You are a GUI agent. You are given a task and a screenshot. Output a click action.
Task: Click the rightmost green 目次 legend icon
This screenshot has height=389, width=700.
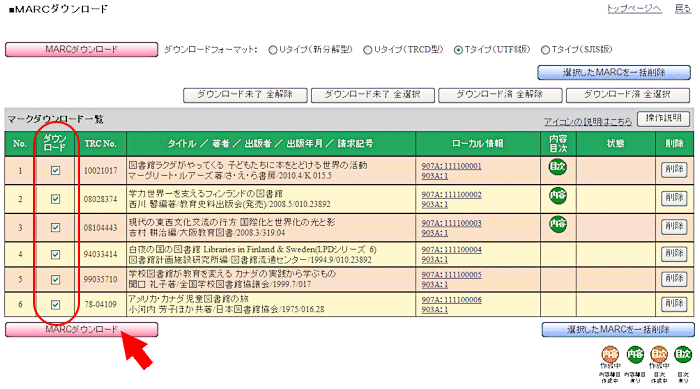tap(683, 355)
